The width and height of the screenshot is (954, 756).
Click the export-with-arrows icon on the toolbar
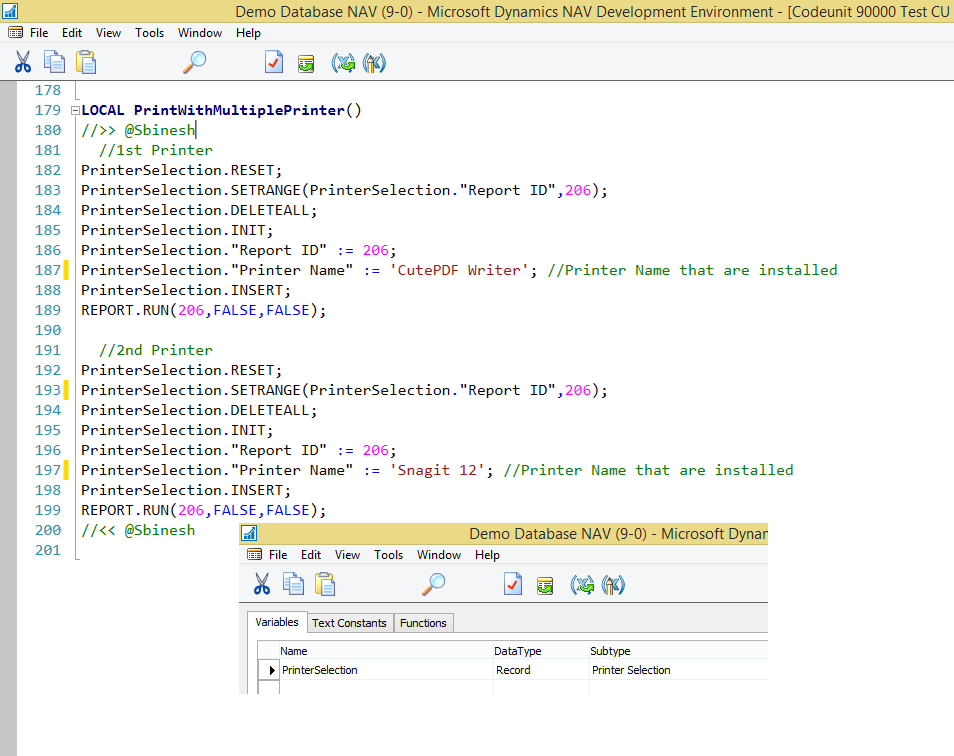[343, 61]
